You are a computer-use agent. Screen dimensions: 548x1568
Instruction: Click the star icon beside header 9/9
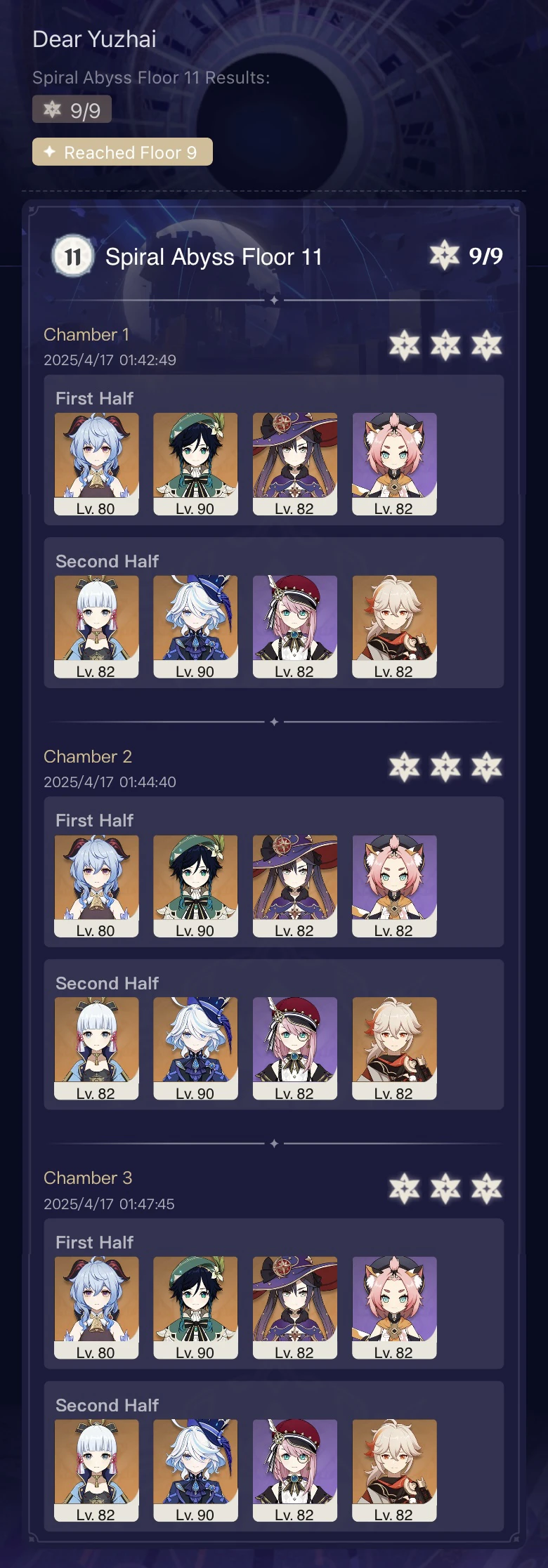(x=445, y=255)
